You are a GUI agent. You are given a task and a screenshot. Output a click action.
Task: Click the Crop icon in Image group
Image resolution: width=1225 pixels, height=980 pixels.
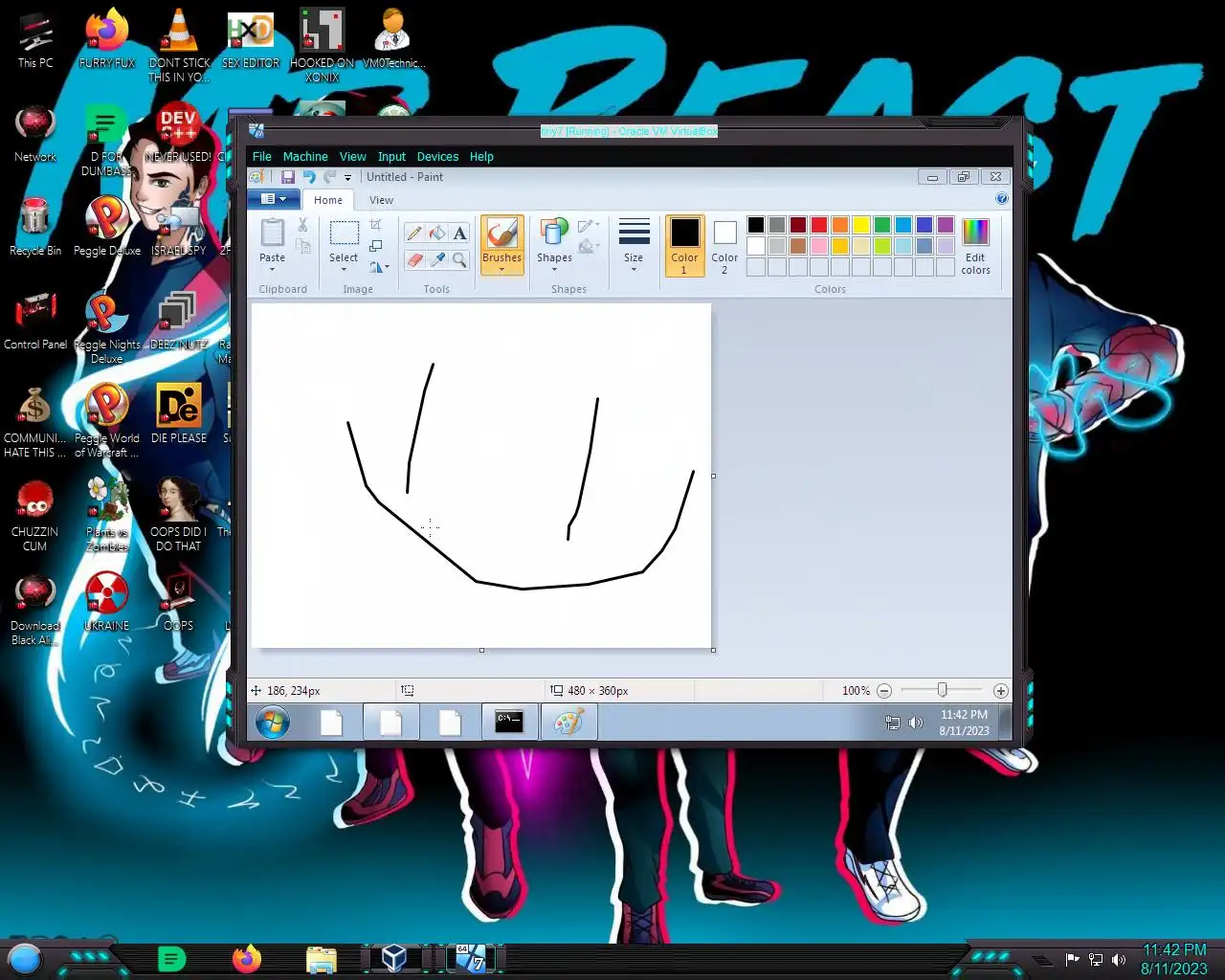376,225
